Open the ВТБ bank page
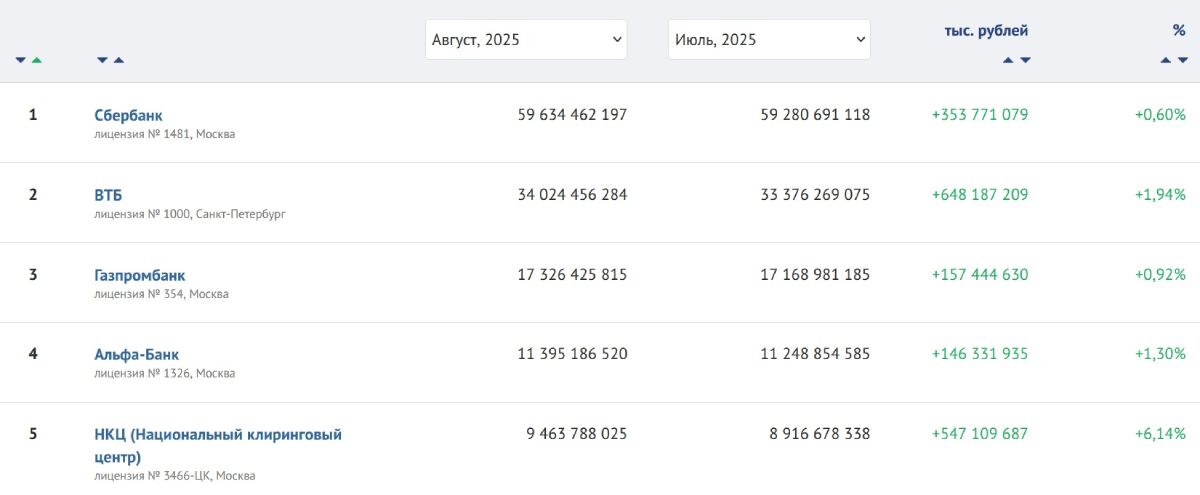 (x=108, y=195)
